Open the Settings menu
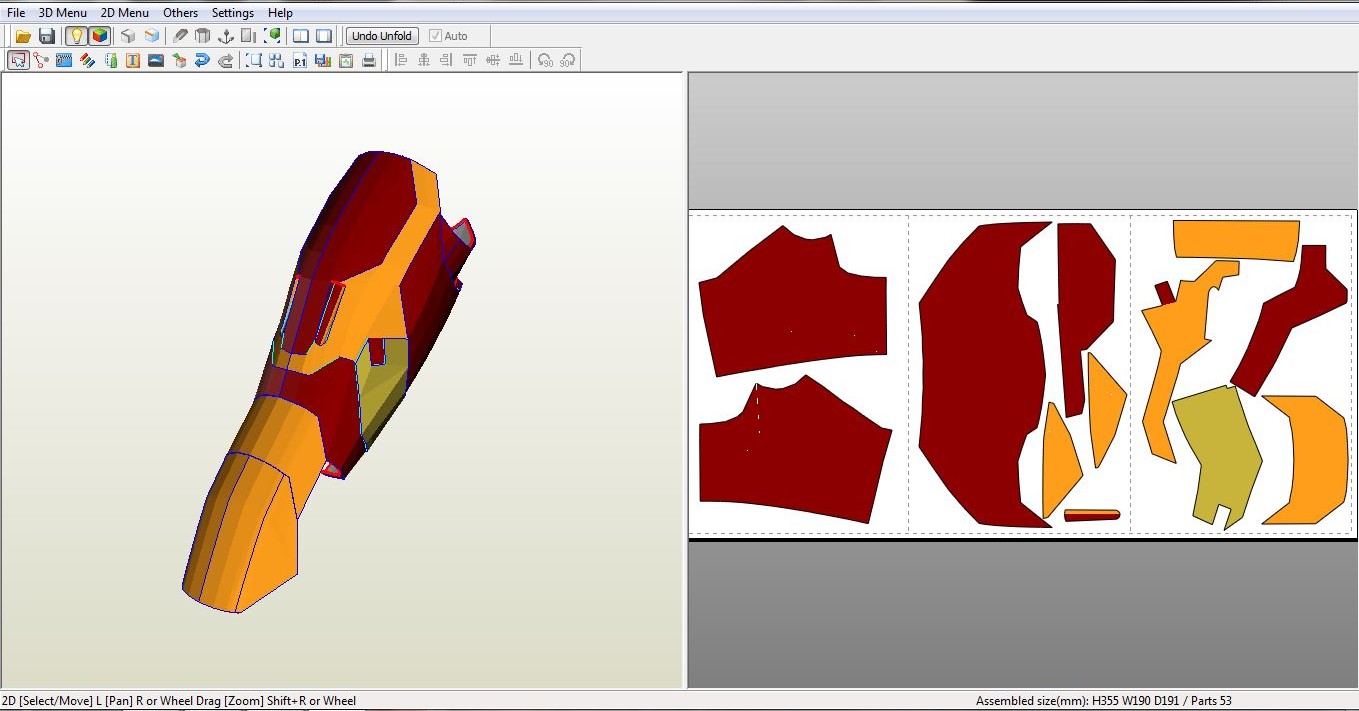 (x=233, y=13)
